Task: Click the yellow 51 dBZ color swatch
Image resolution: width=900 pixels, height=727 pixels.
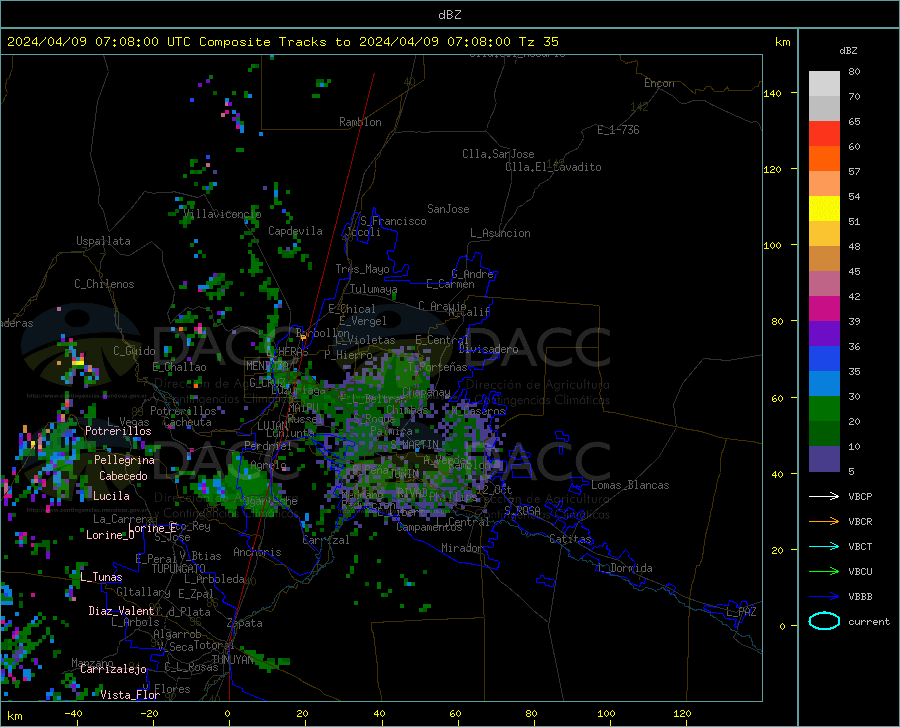Action: (824, 209)
